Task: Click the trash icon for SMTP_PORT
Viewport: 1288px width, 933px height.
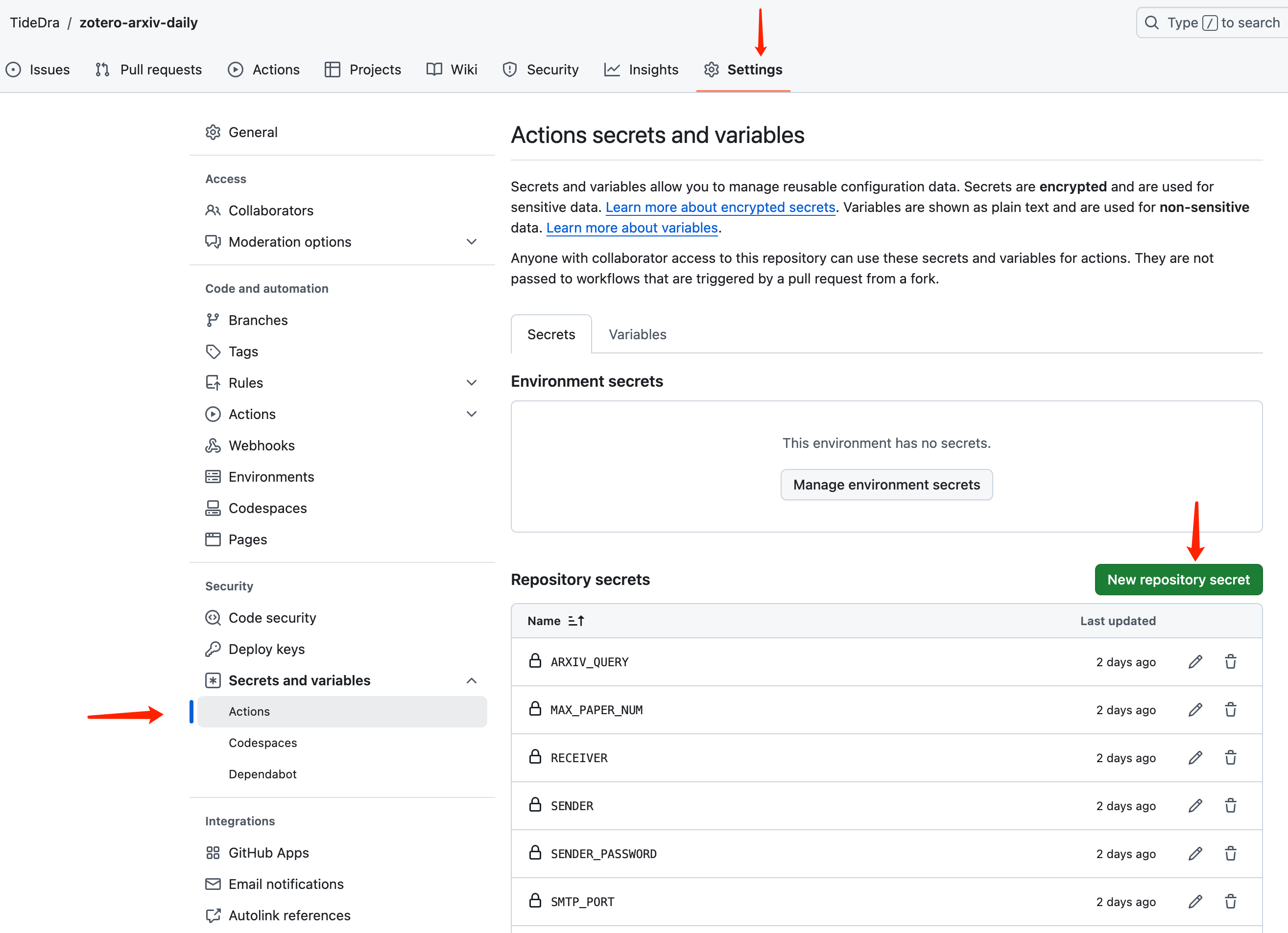Action: 1230,901
